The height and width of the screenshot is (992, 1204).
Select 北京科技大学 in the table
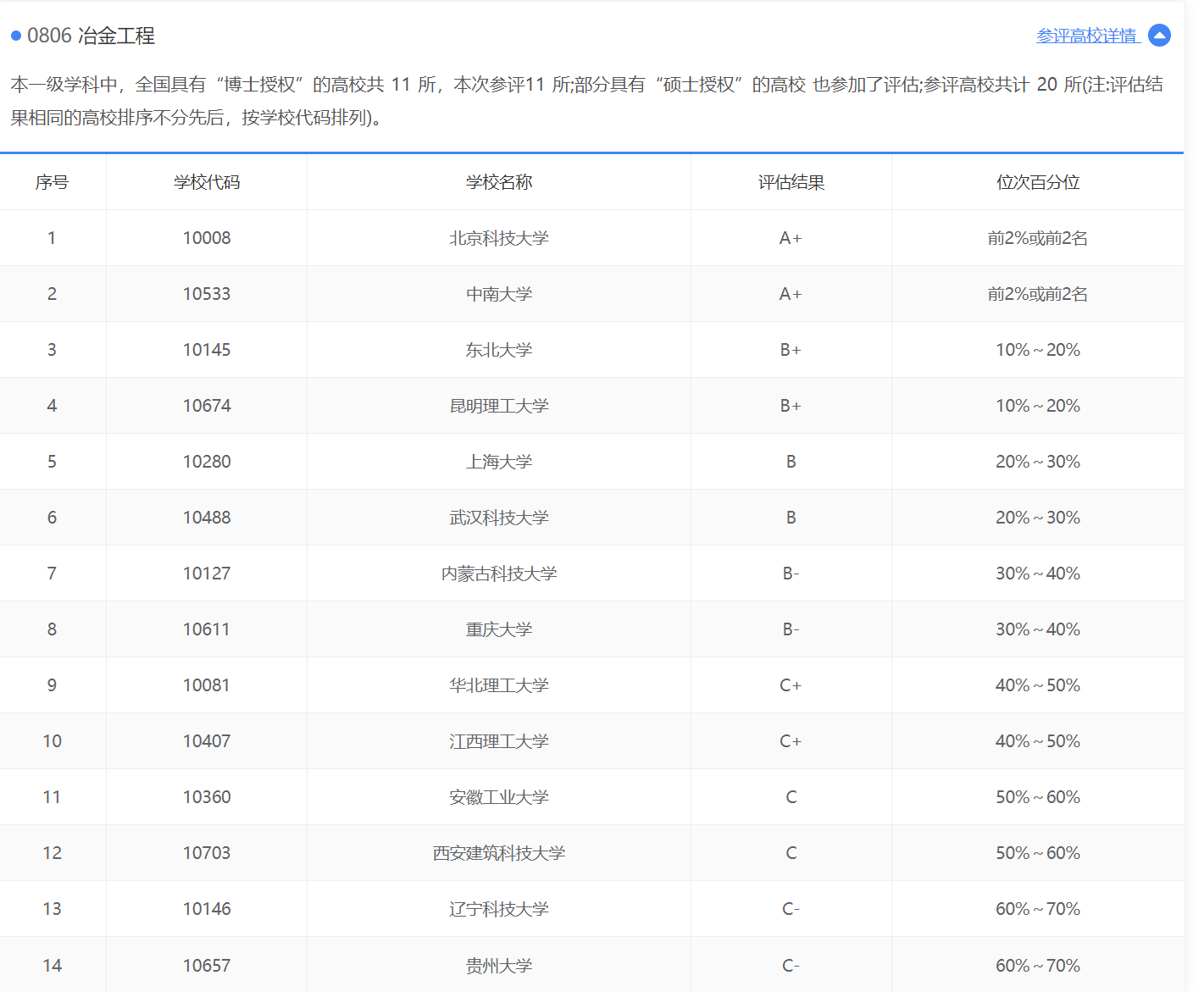[x=498, y=238]
